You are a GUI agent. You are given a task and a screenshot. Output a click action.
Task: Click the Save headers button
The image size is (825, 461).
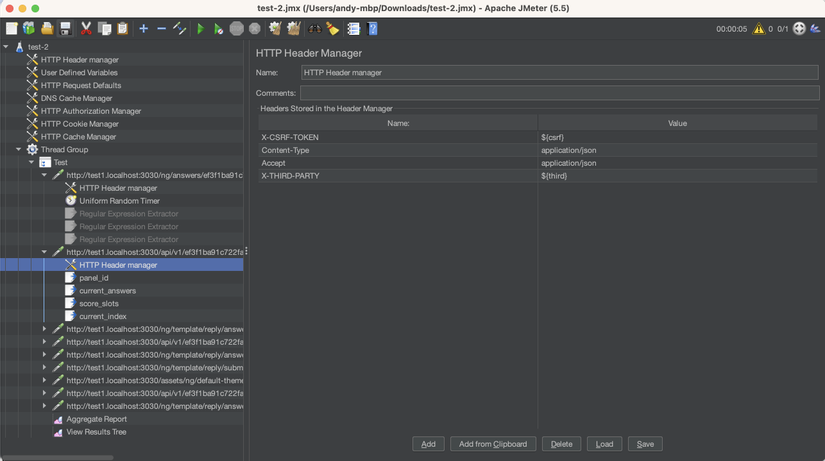645,444
